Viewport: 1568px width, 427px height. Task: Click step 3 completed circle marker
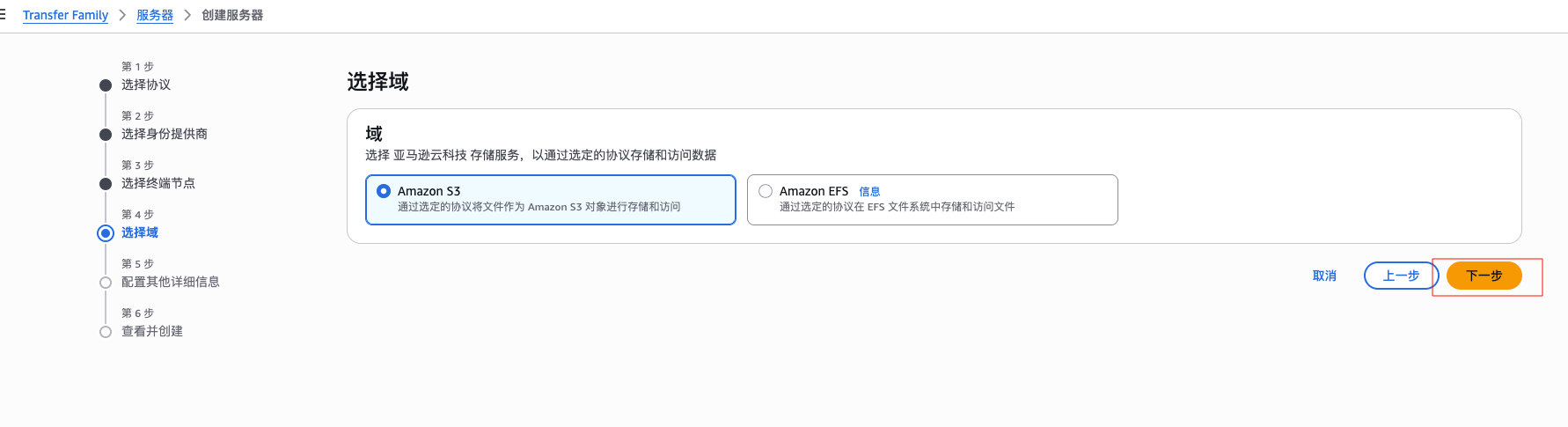pos(106,184)
